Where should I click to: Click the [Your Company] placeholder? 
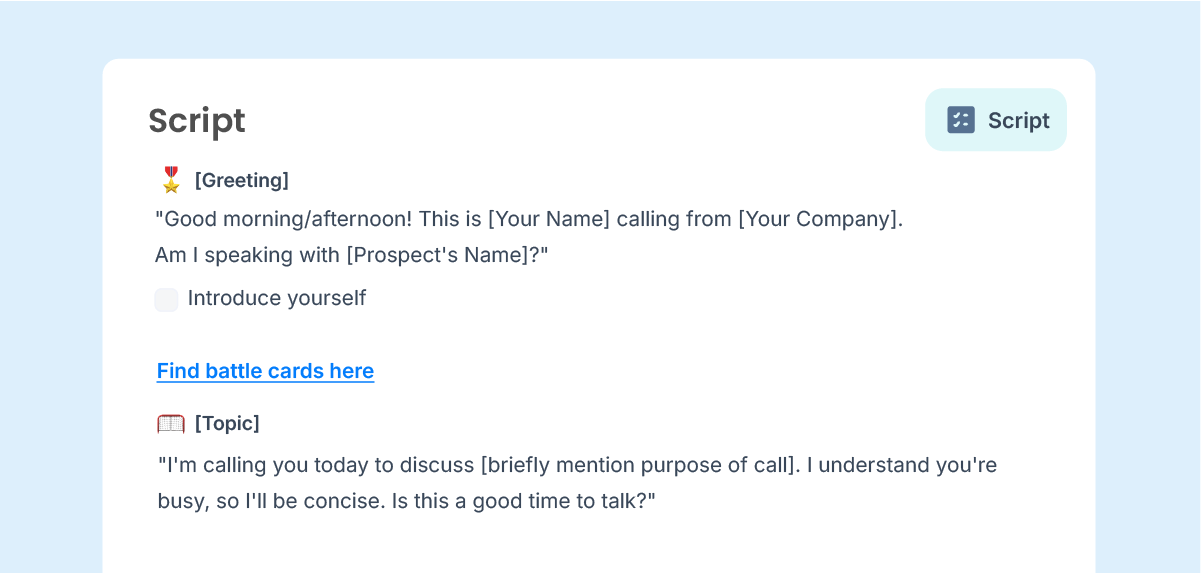[x=818, y=219]
